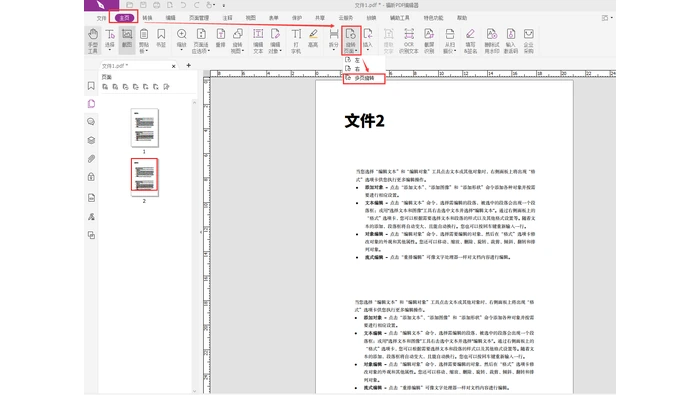Screen dimensions: 700x395
Task: Expand the Rotate view (旋转视图) dropdown
Action: (242, 51)
